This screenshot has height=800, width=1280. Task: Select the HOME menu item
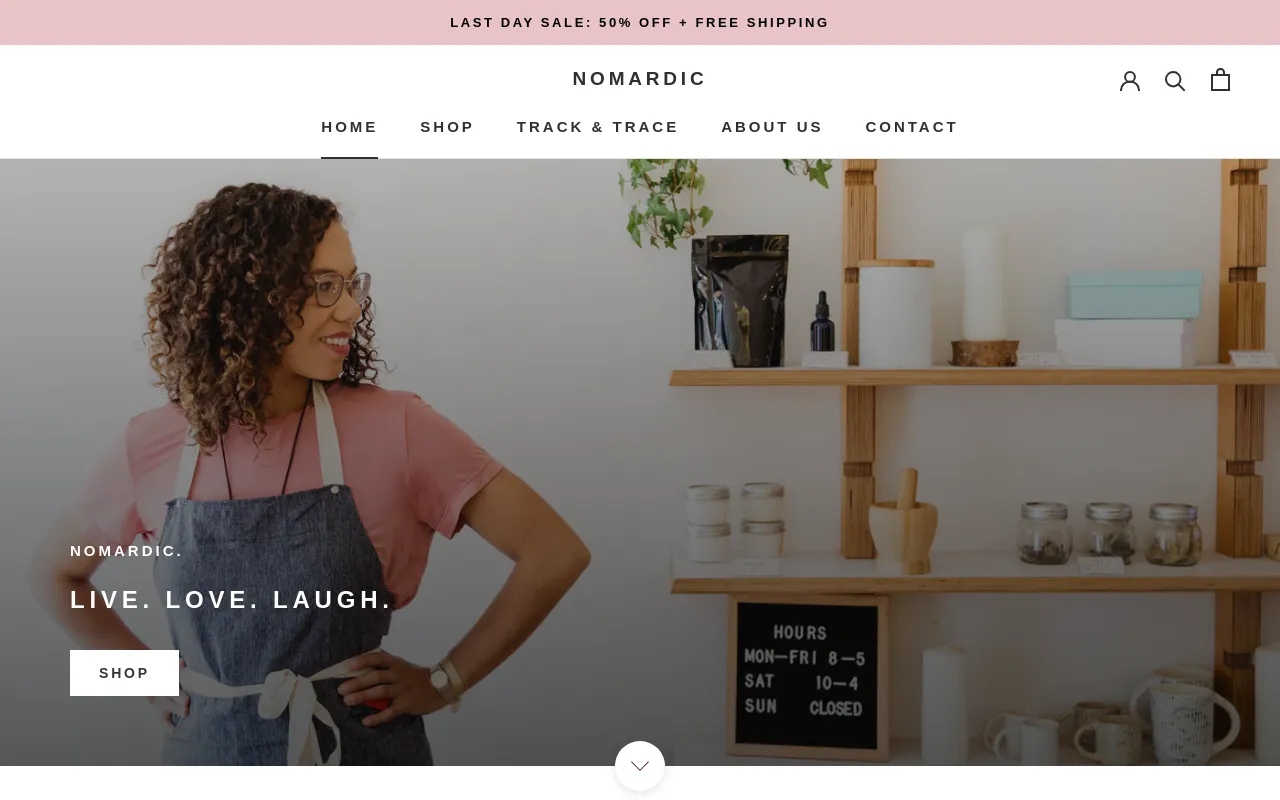click(349, 127)
